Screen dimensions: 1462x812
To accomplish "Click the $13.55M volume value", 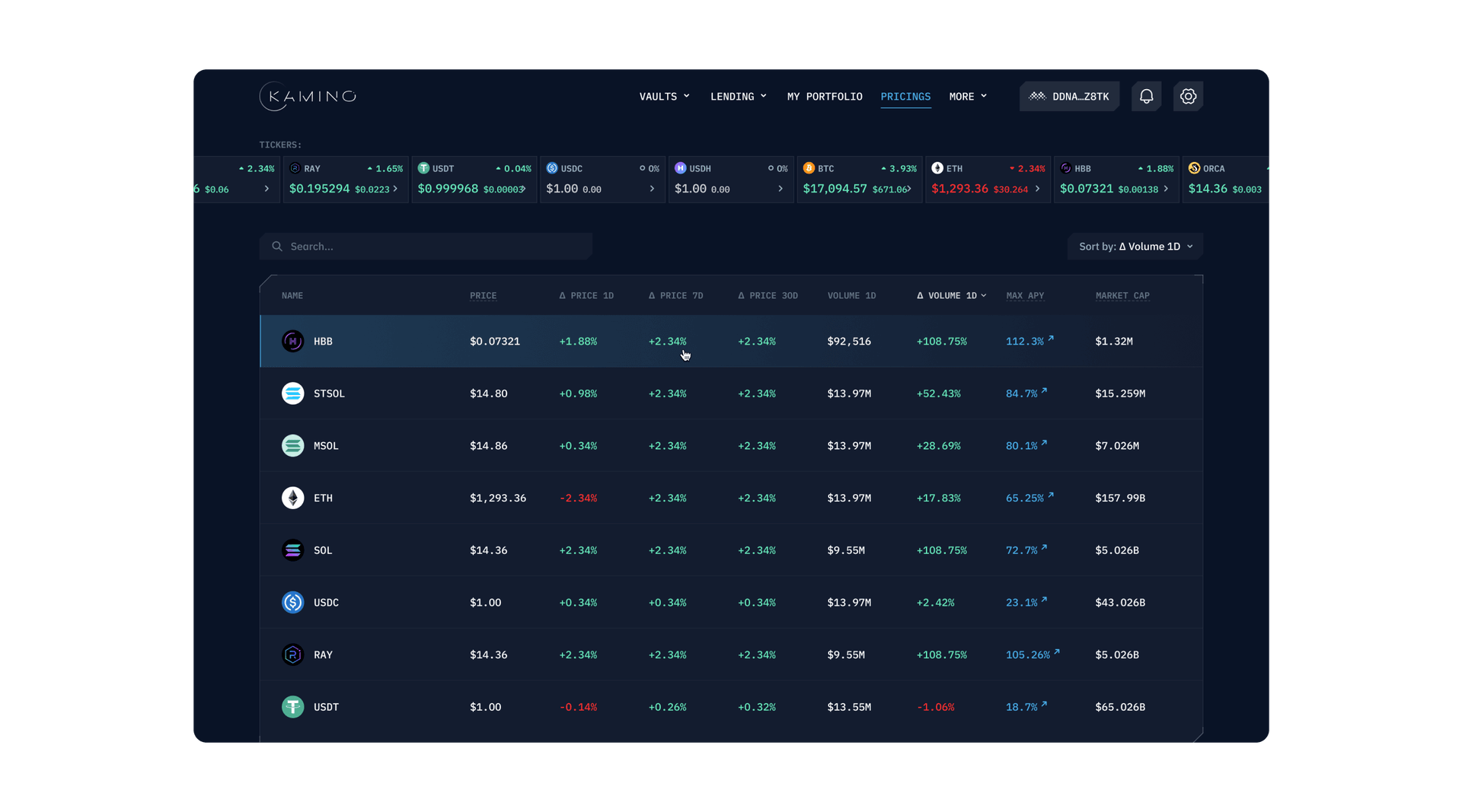I will tap(849, 708).
